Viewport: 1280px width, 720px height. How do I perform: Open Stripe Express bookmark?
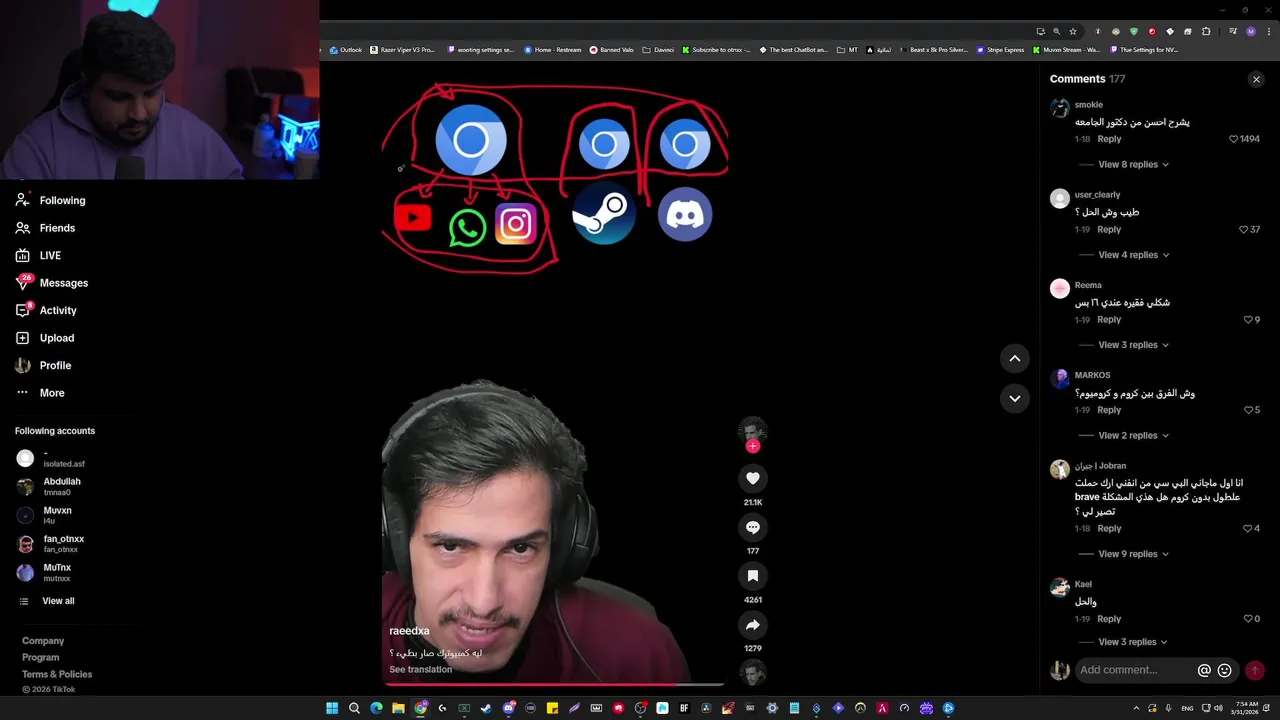[x=1001, y=49]
